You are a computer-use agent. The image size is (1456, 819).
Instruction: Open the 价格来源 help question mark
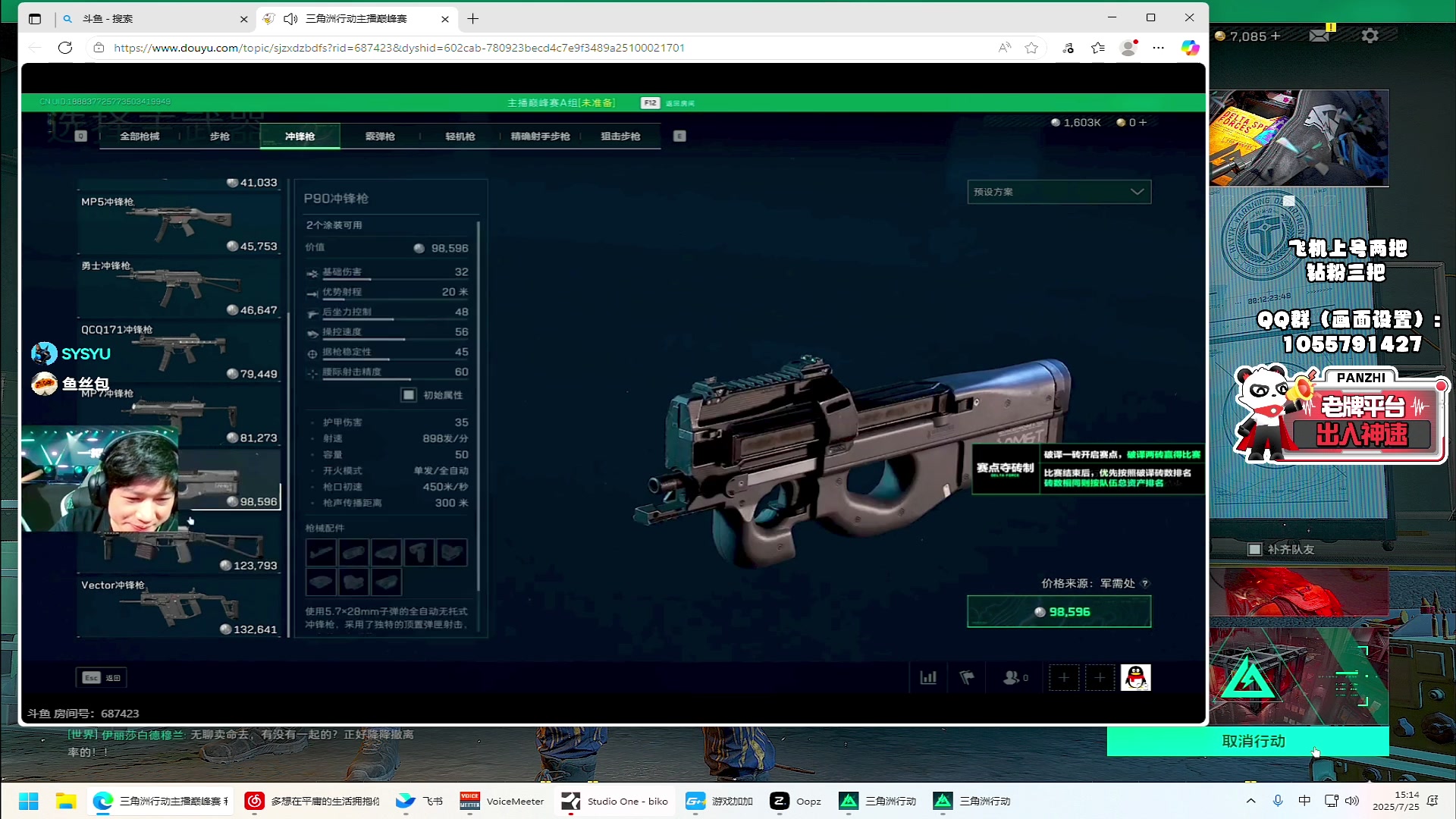point(1145,584)
